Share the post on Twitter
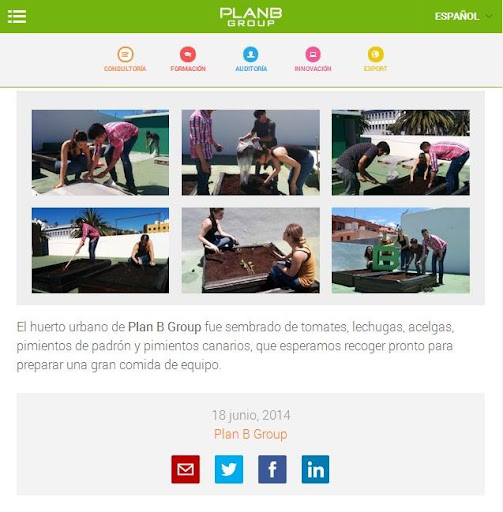This screenshot has height=512, width=503. point(229,469)
